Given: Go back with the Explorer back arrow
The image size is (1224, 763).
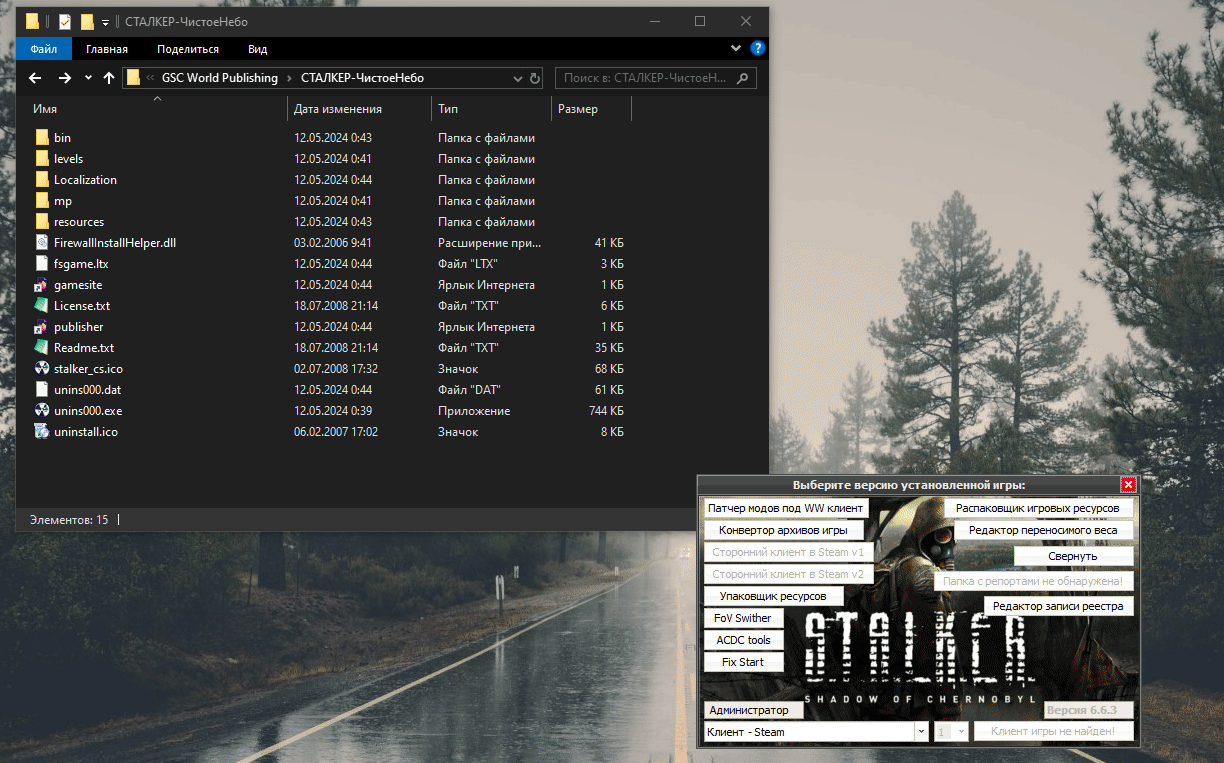Looking at the screenshot, I should point(35,78).
